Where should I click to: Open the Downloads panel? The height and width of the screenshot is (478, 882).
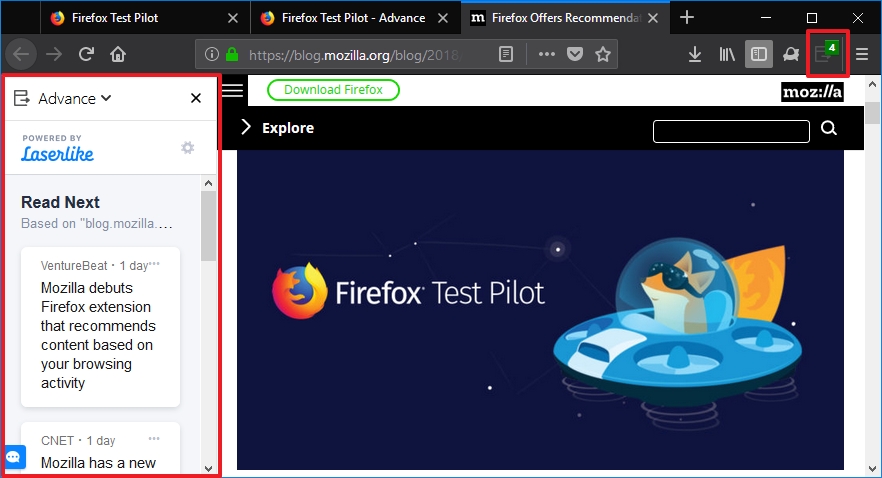(695, 55)
